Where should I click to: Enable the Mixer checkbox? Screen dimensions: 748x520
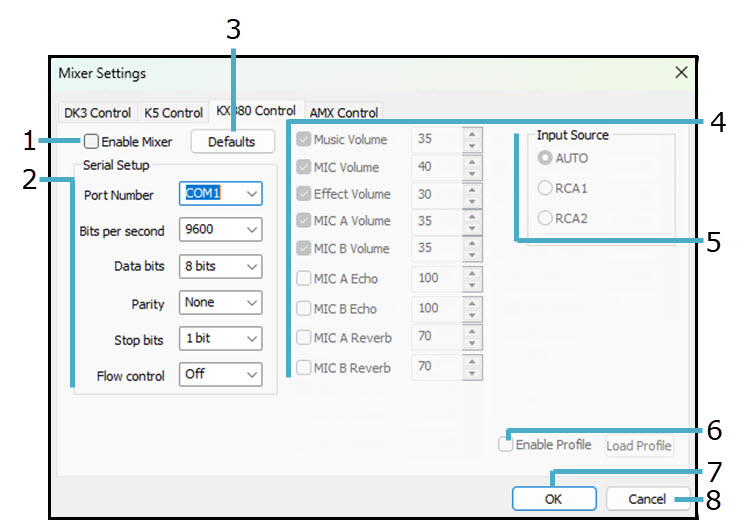point(91,142)
